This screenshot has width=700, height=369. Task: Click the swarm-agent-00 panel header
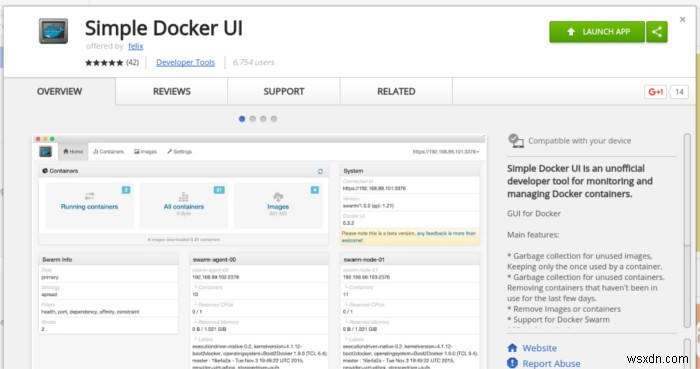click(x=259, y=259)
